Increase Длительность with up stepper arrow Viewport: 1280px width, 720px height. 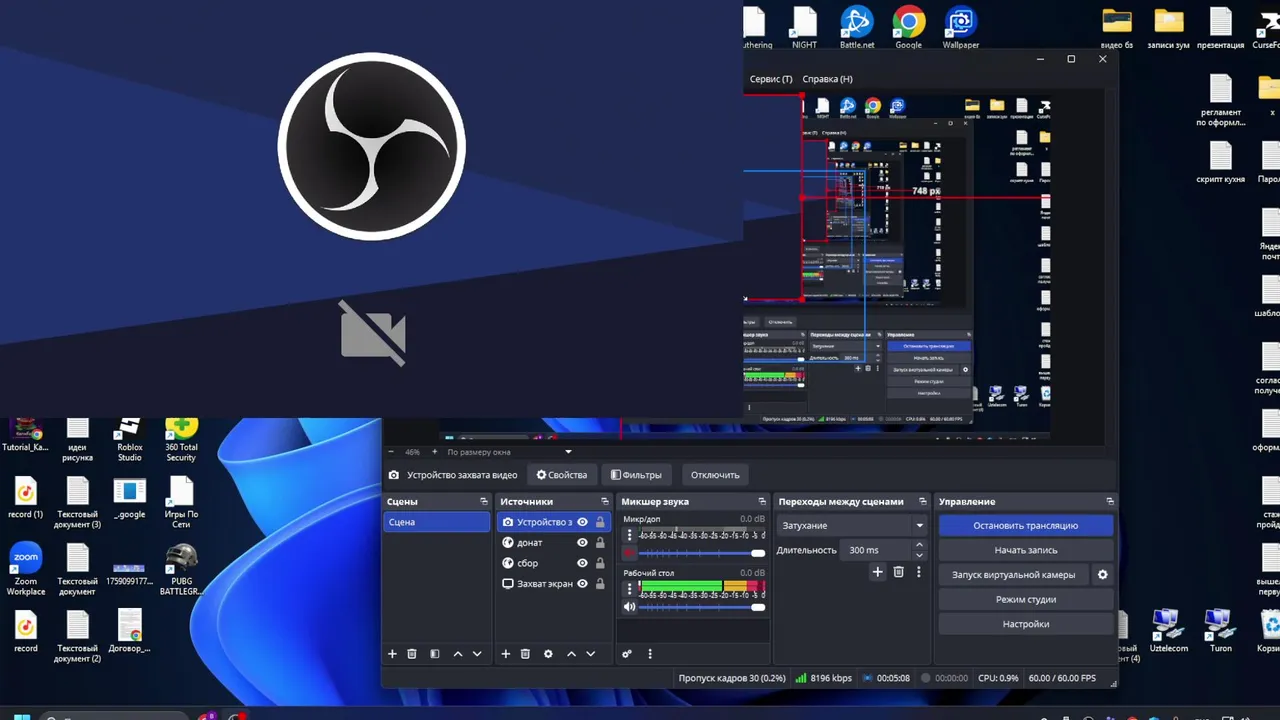click(920, 545)
